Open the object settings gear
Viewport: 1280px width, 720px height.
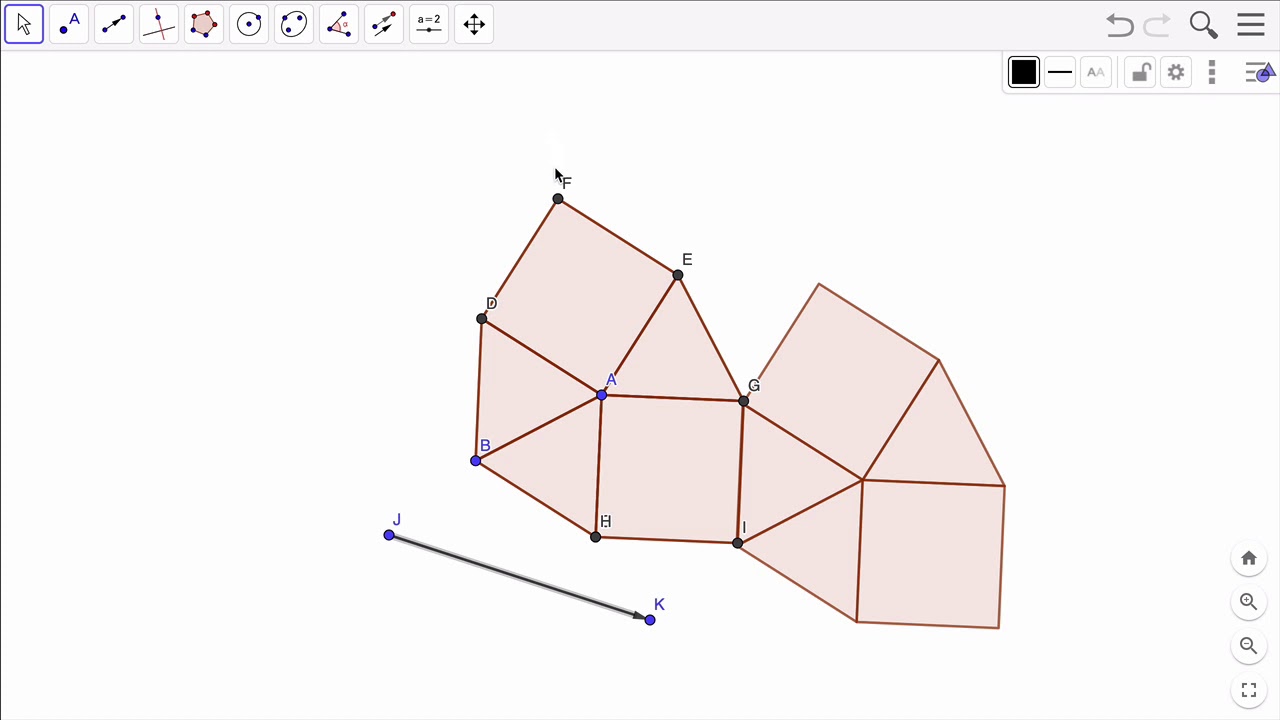1176,72
